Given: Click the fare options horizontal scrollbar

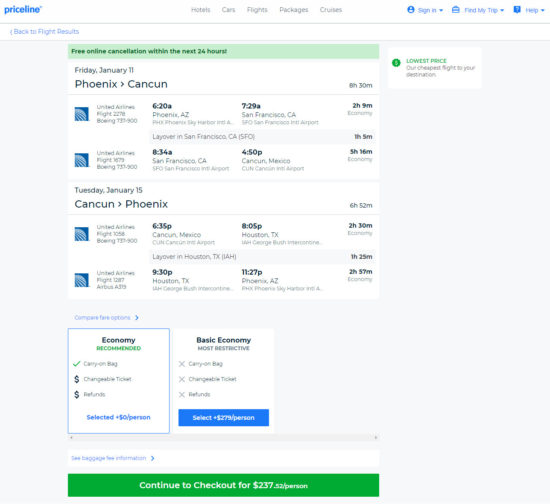Looking at the screenshot, I should (223, 437).
